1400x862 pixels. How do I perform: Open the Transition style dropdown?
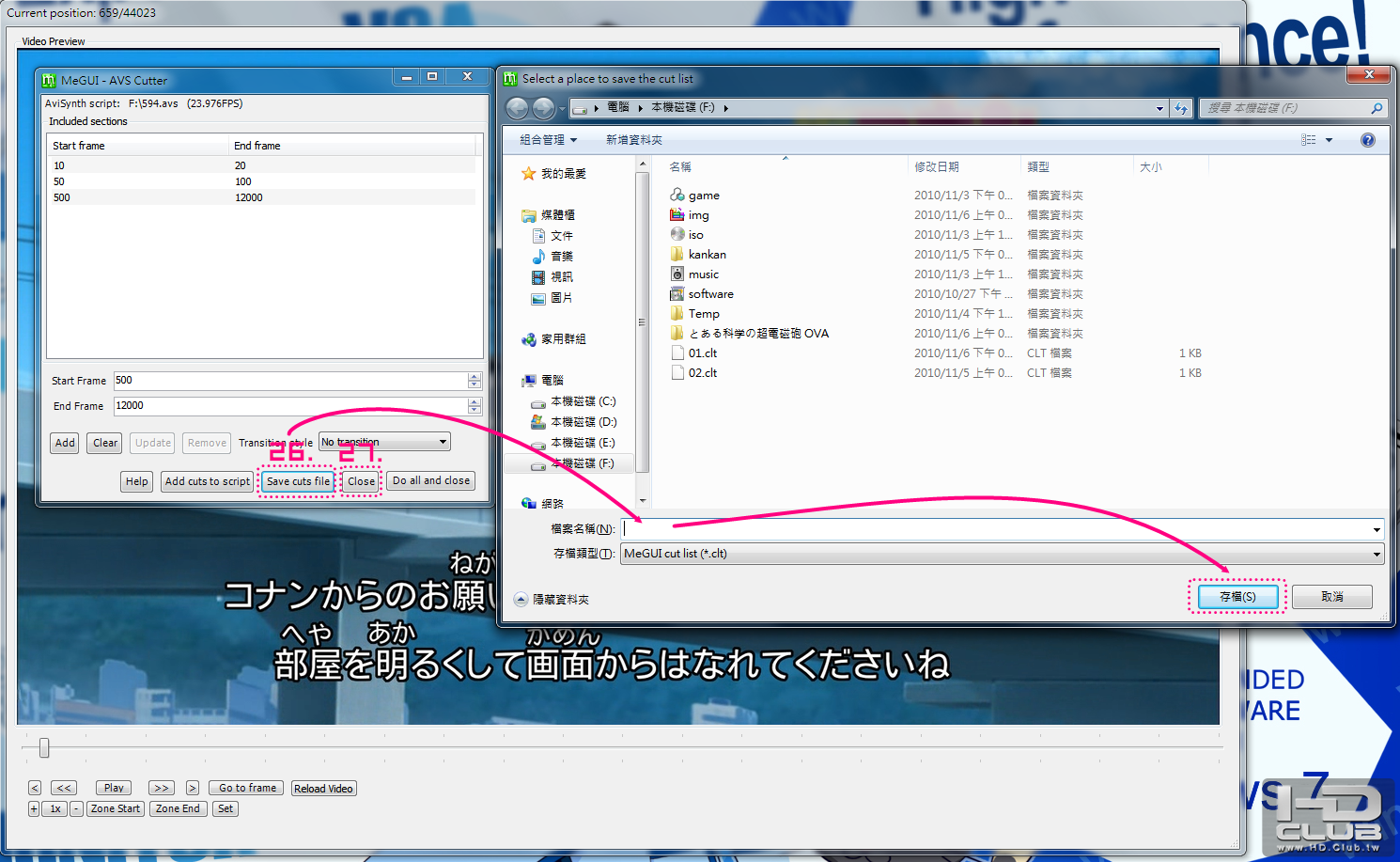[384, 442]
